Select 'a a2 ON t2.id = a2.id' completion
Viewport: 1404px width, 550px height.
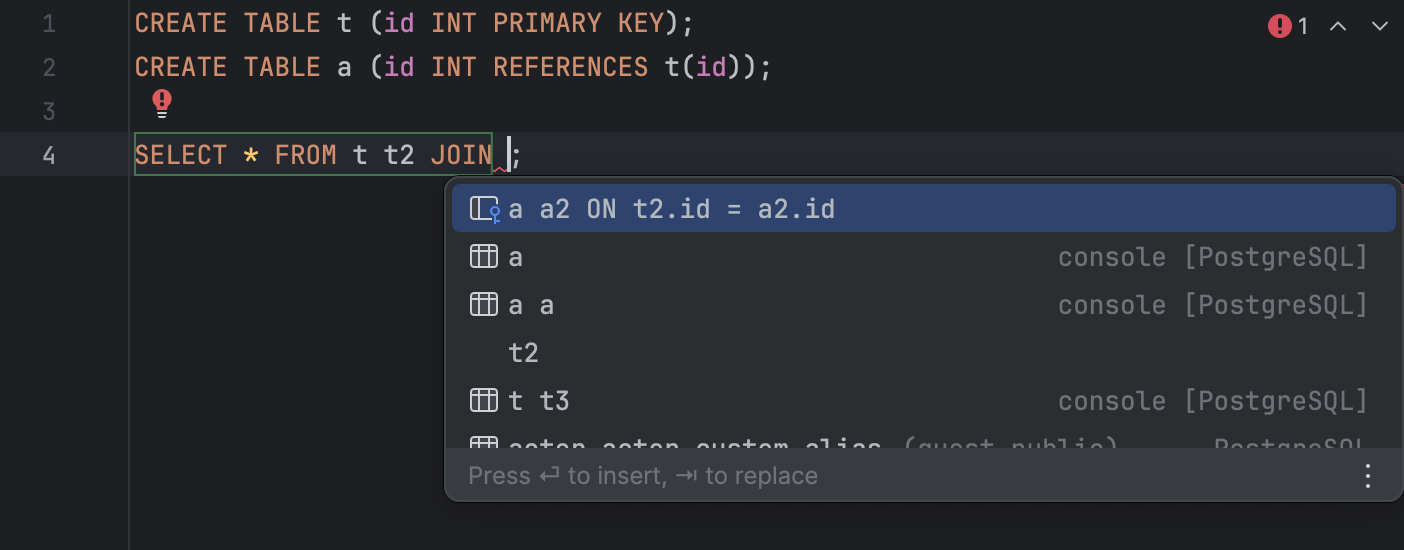671,209
